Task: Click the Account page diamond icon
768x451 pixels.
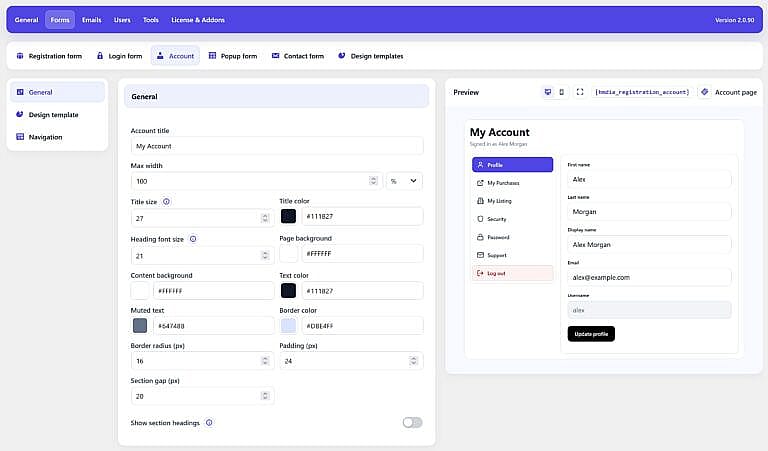Action: click(704, 92)
